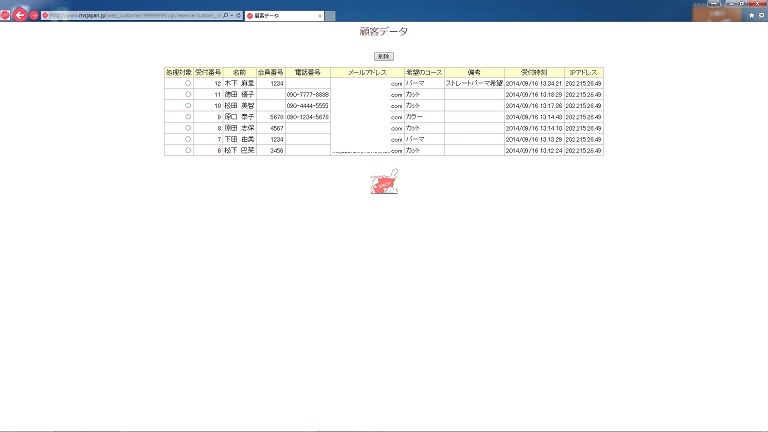
Task: Click the 電話番号 column header
Action: pos(308,72)
